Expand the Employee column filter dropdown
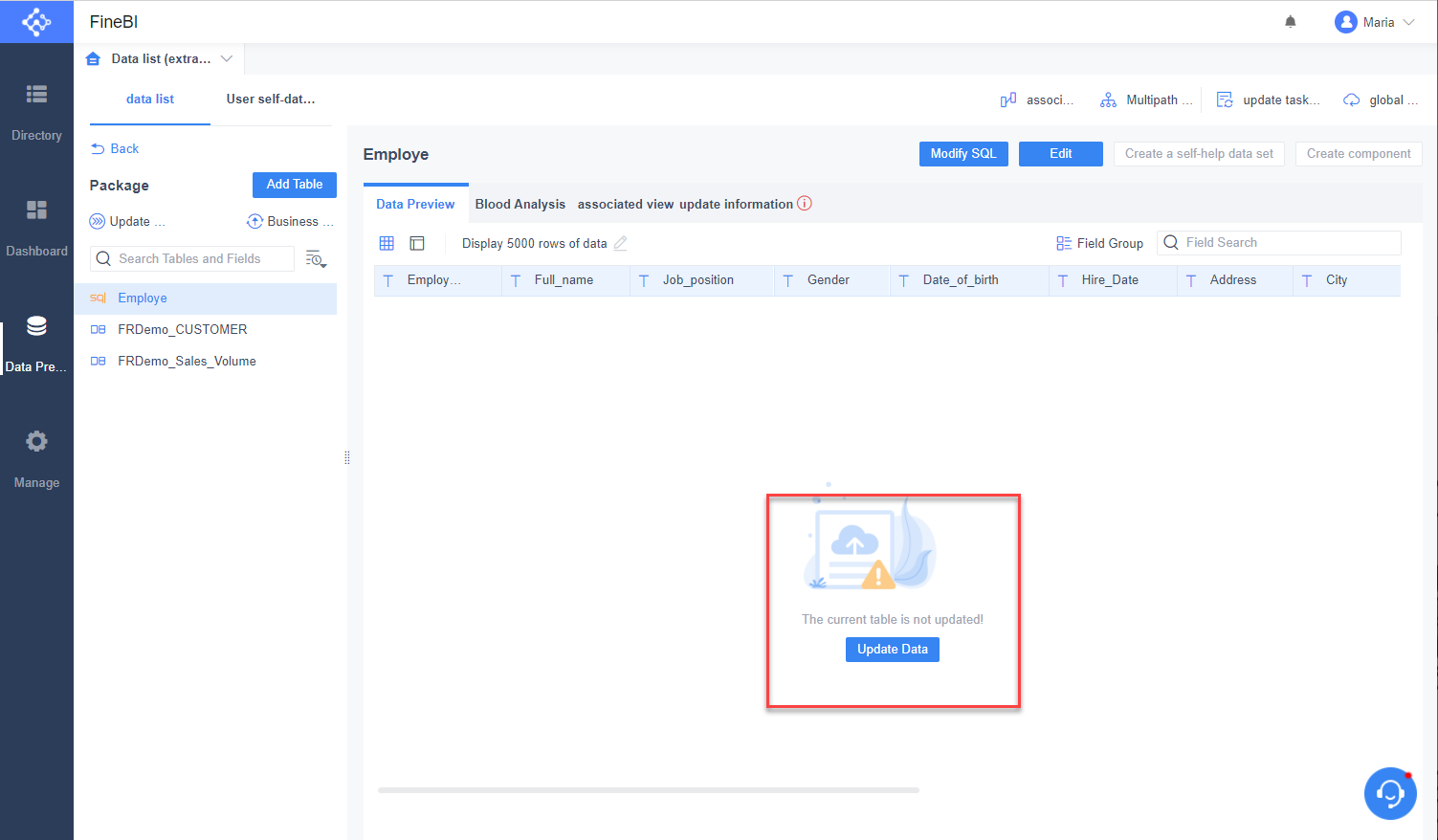This screenshot has height=840, width=1438. (388, 279)
